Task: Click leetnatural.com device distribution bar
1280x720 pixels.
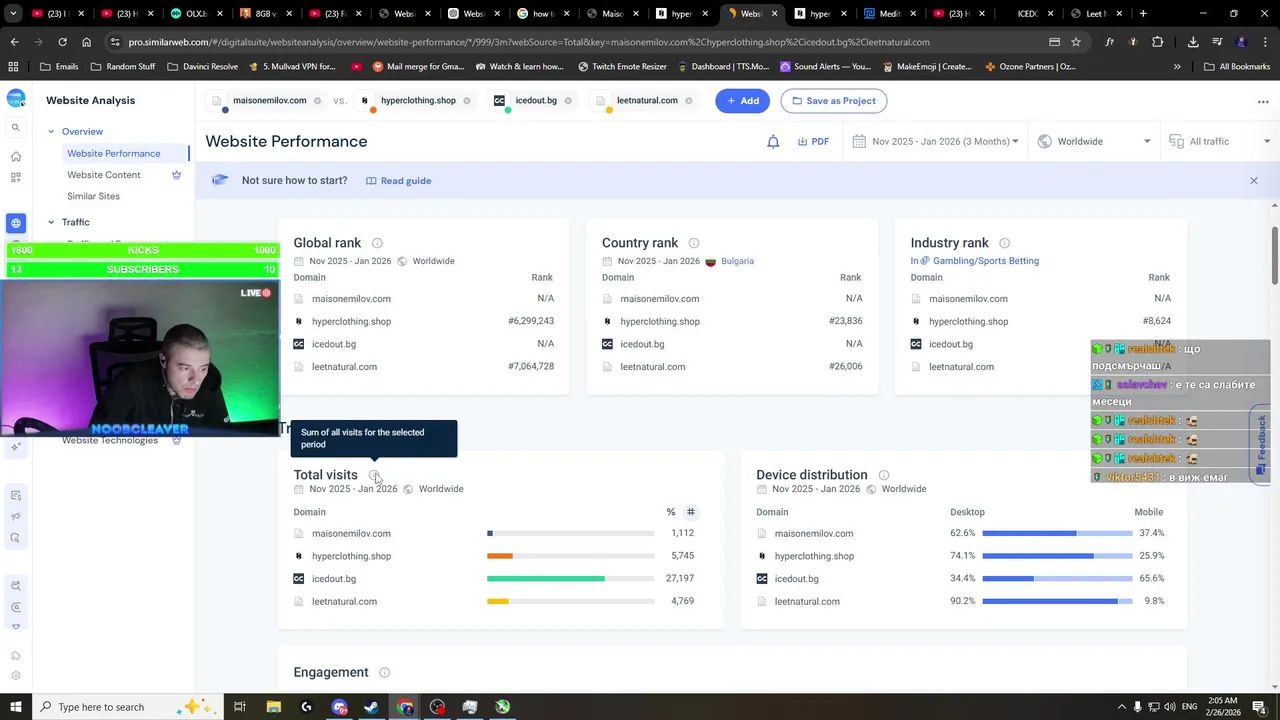Action: (x=1058, y=602)
